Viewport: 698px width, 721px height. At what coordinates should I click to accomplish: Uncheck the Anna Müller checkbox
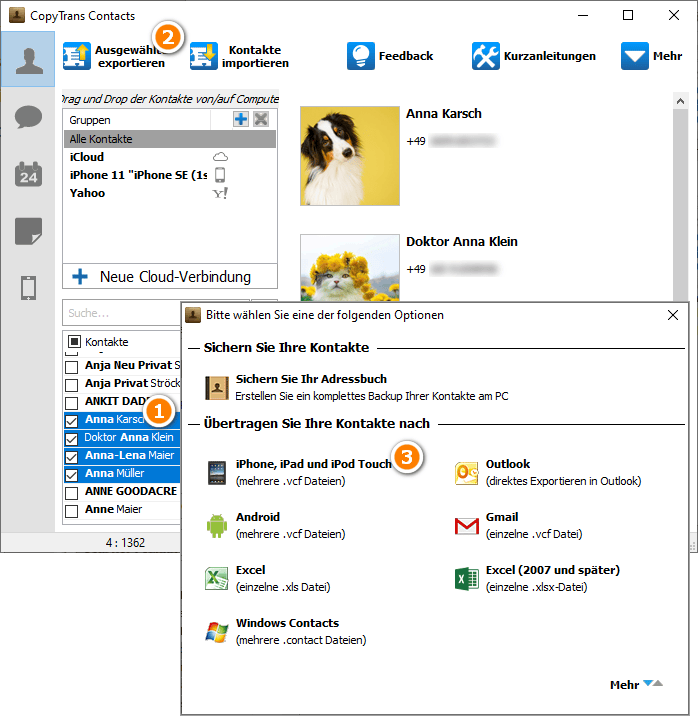point(71,475)
